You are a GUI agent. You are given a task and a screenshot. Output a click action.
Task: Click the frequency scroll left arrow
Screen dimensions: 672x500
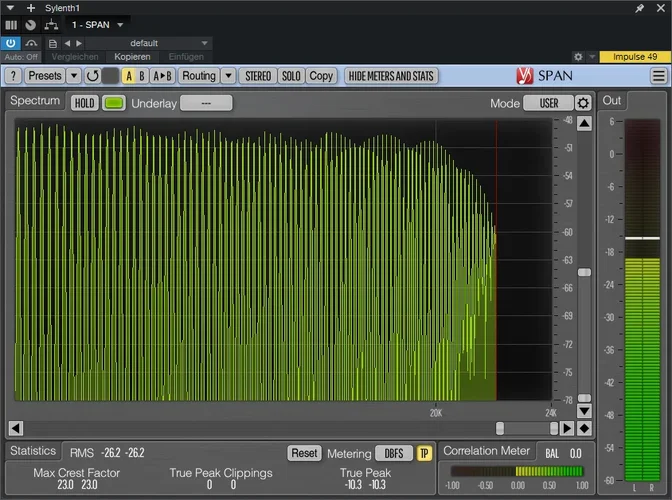(x=15, y=428)
